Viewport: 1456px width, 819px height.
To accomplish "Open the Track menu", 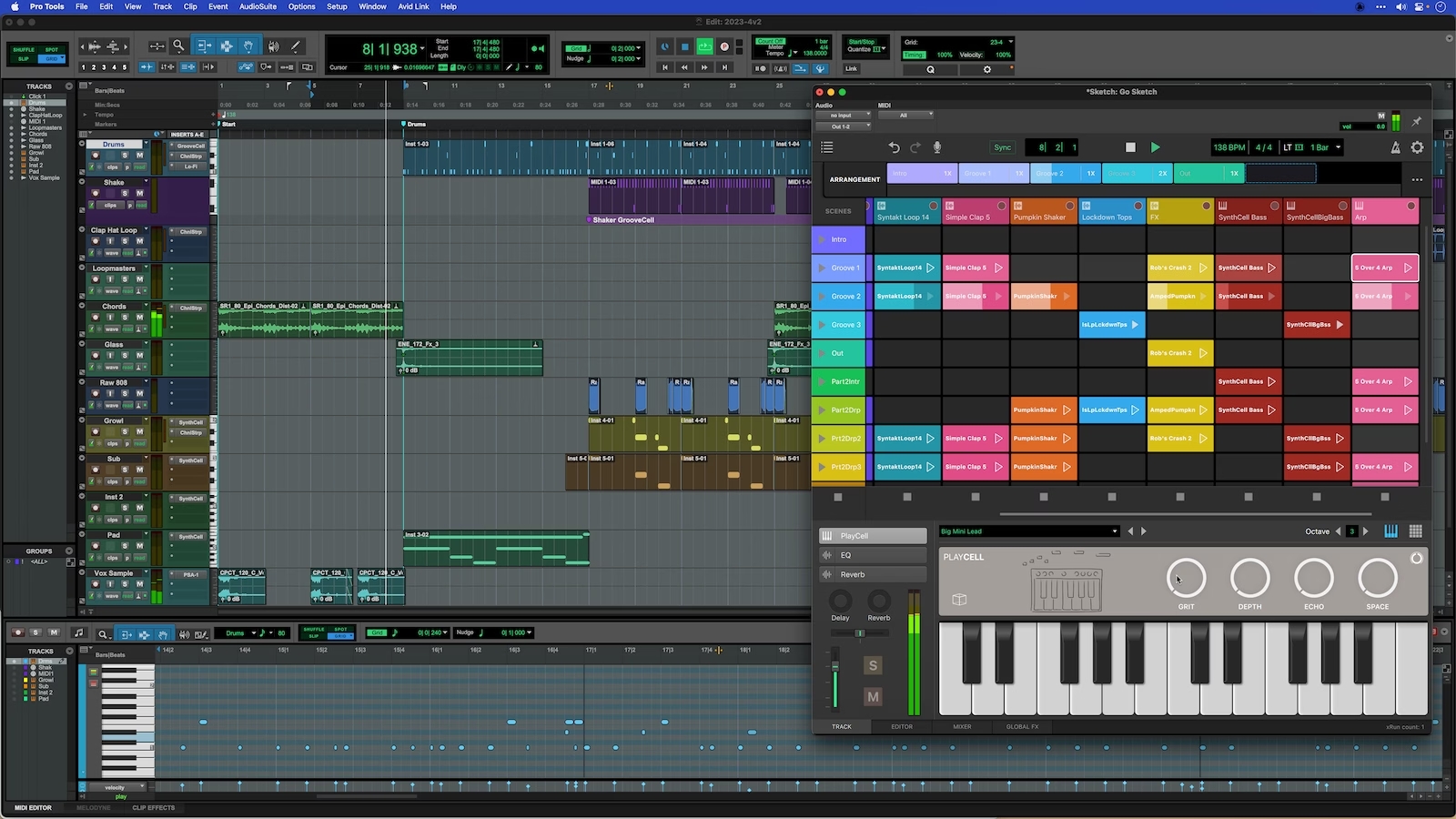I will point(162,6).
